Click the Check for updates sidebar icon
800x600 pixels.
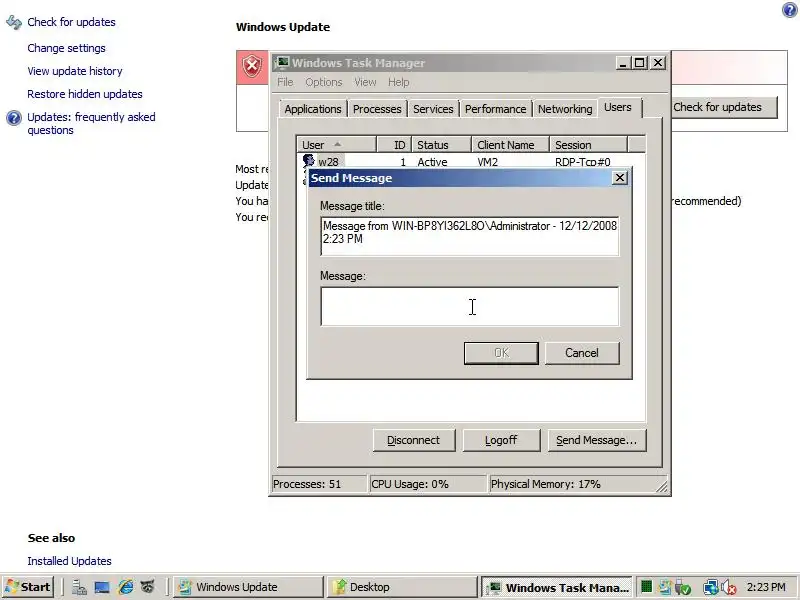14,22
